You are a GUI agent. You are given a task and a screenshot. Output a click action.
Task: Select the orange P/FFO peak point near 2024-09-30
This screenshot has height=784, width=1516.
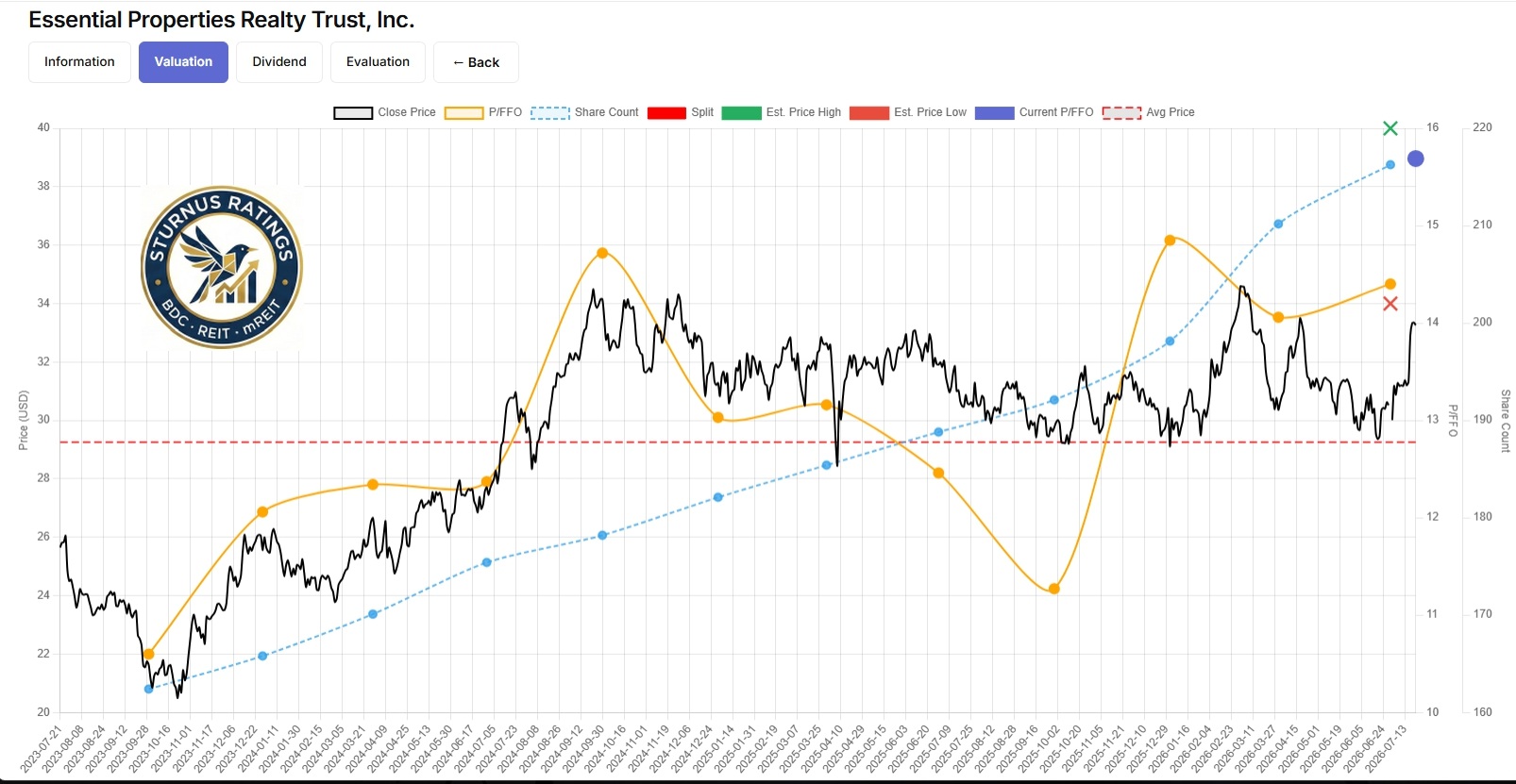[x=602, y=253]
